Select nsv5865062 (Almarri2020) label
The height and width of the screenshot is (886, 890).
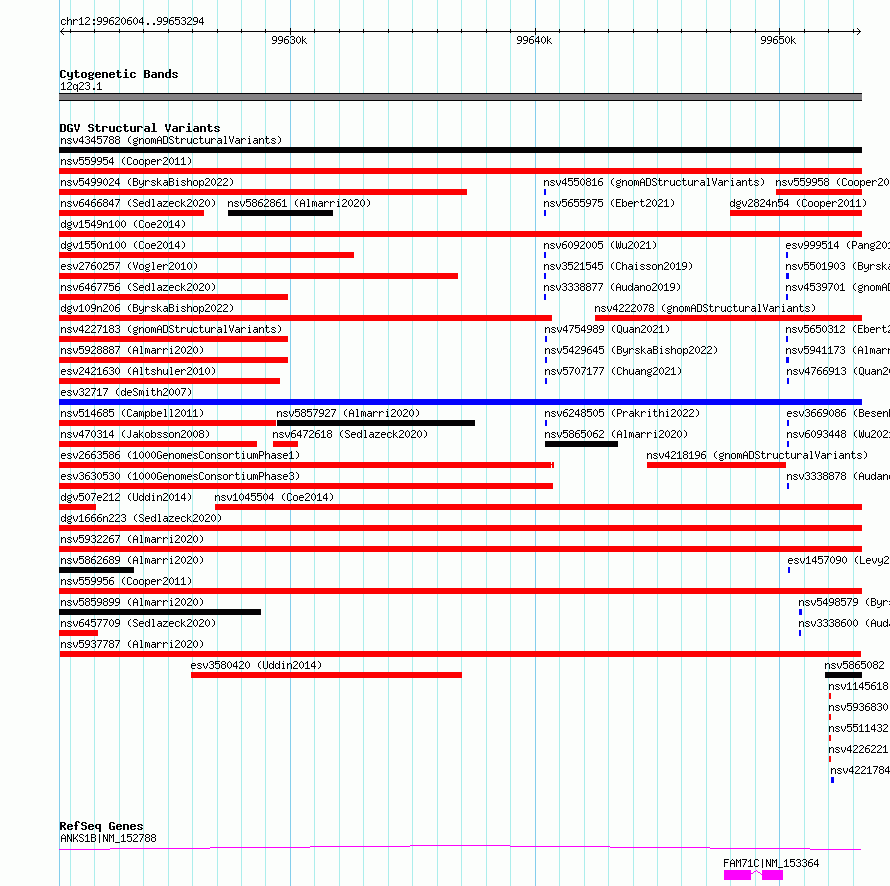(x=616, y=434)
